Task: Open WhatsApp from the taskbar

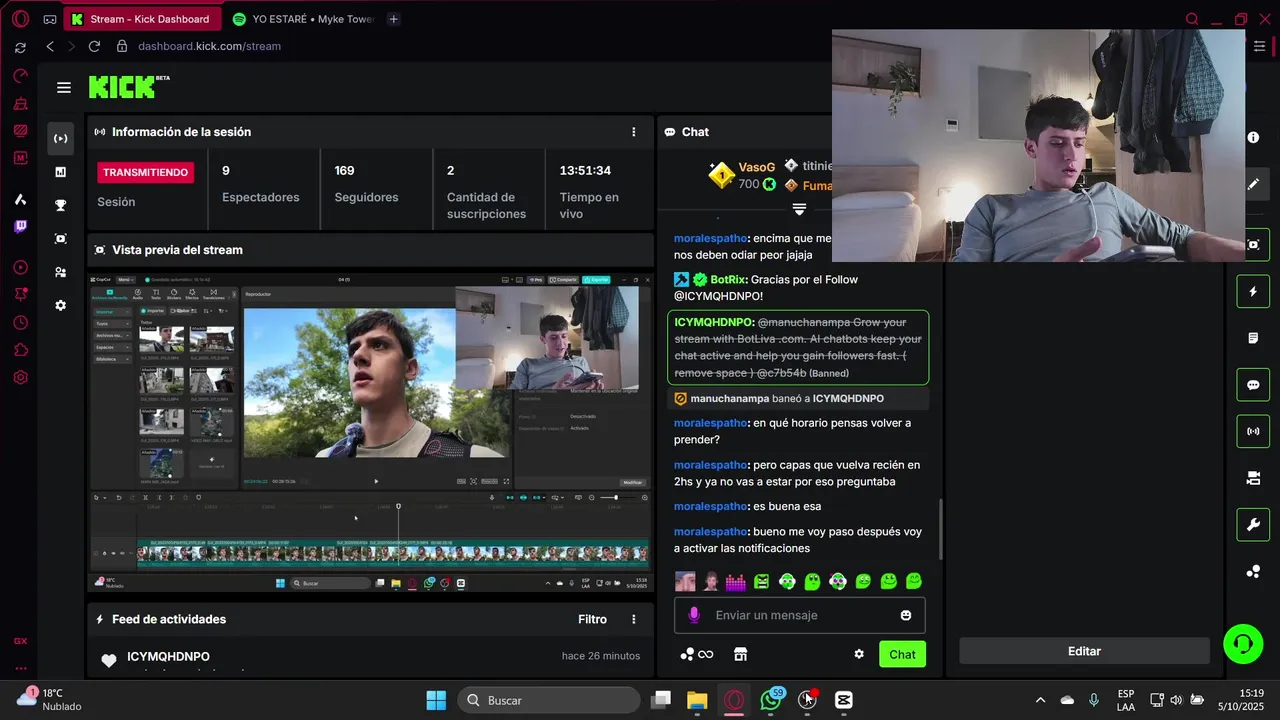Action: click(771, 700)
